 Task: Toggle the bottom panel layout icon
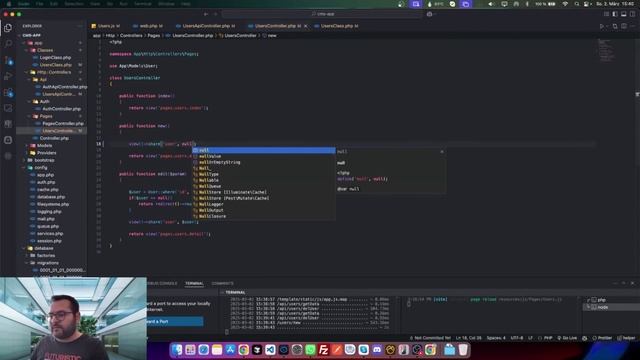(x=624, y=14)
